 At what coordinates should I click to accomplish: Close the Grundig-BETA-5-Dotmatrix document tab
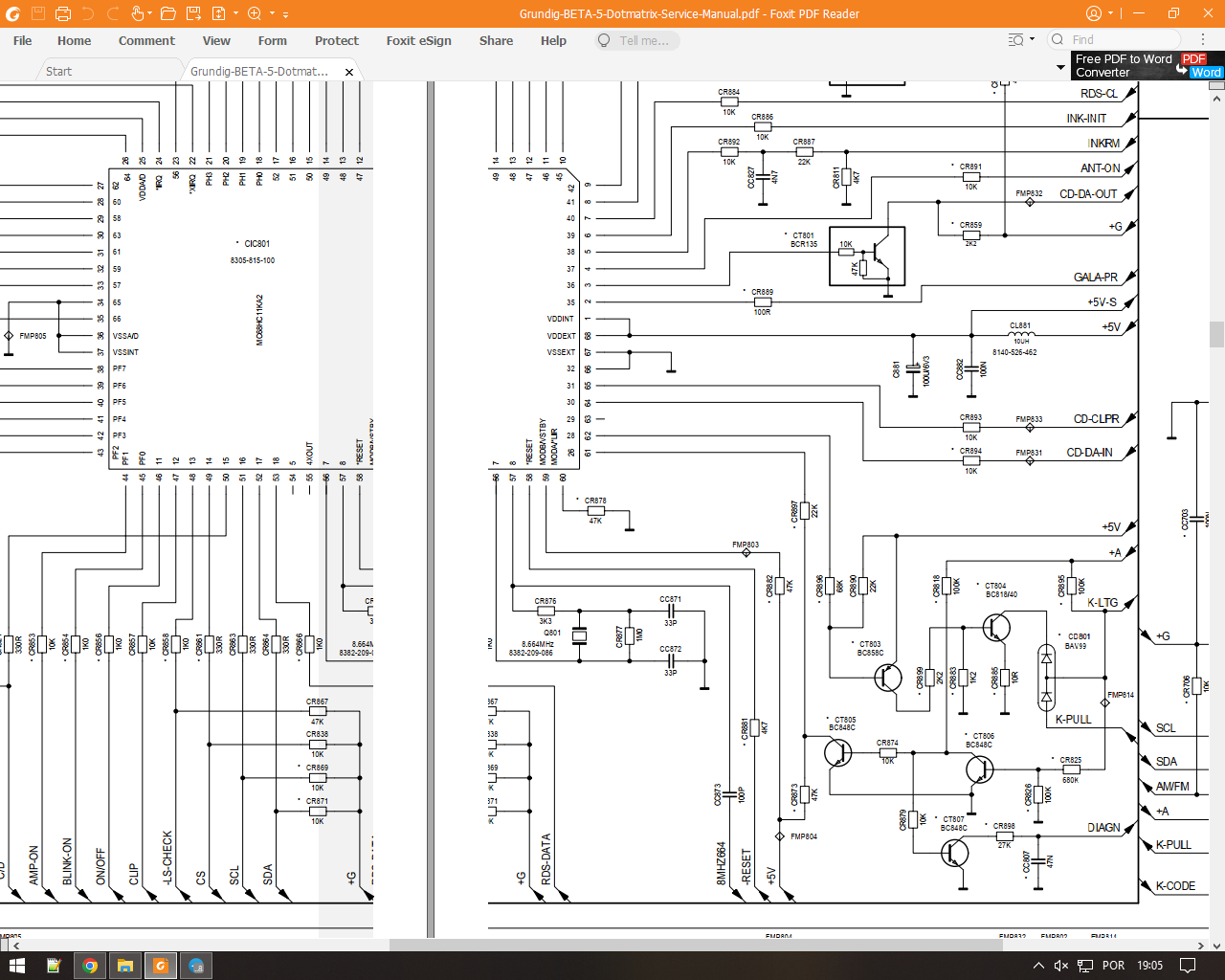pos(349,72)
